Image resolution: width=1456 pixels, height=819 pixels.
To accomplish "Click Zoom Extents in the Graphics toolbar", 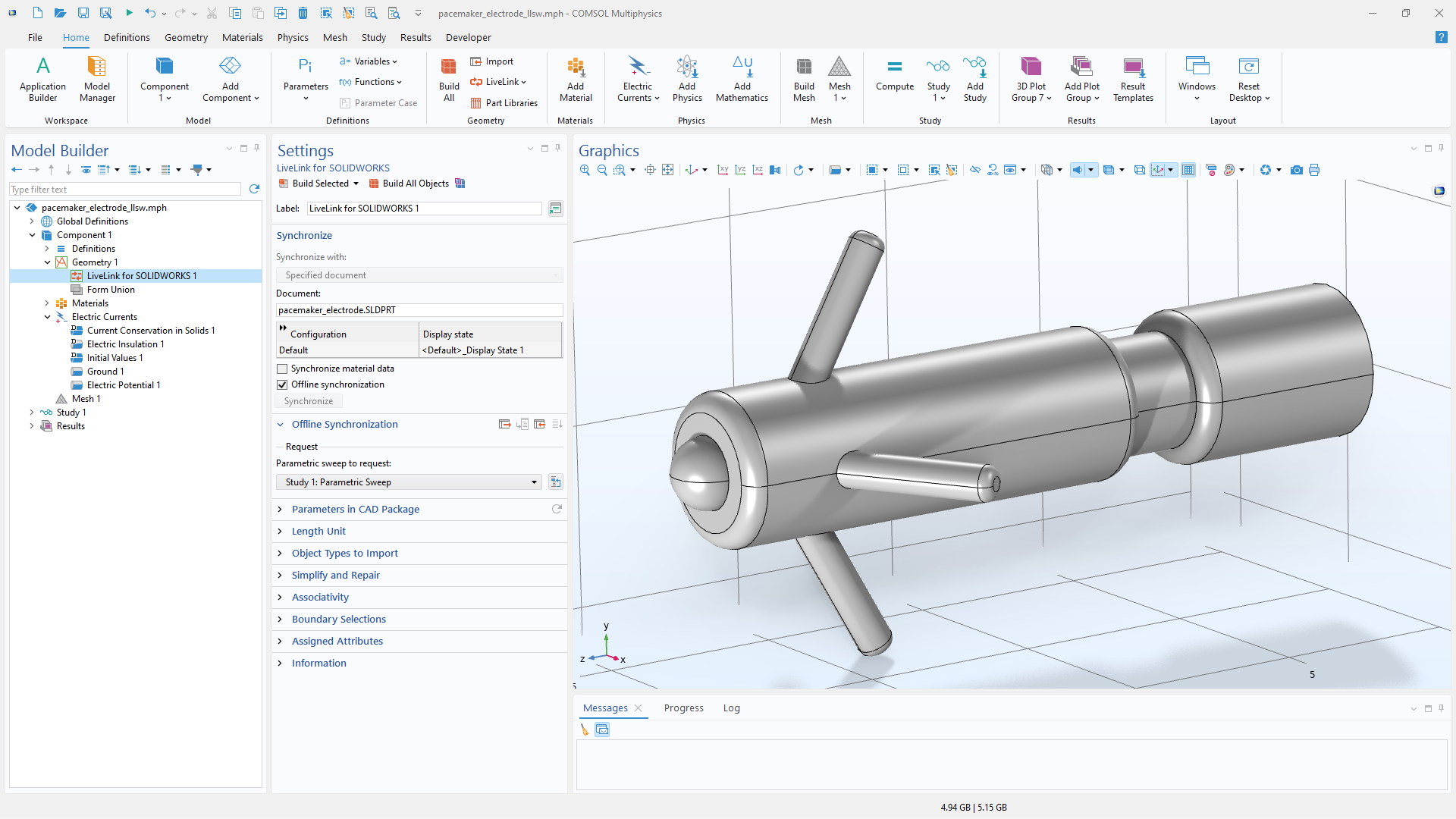I will (668, 170).
